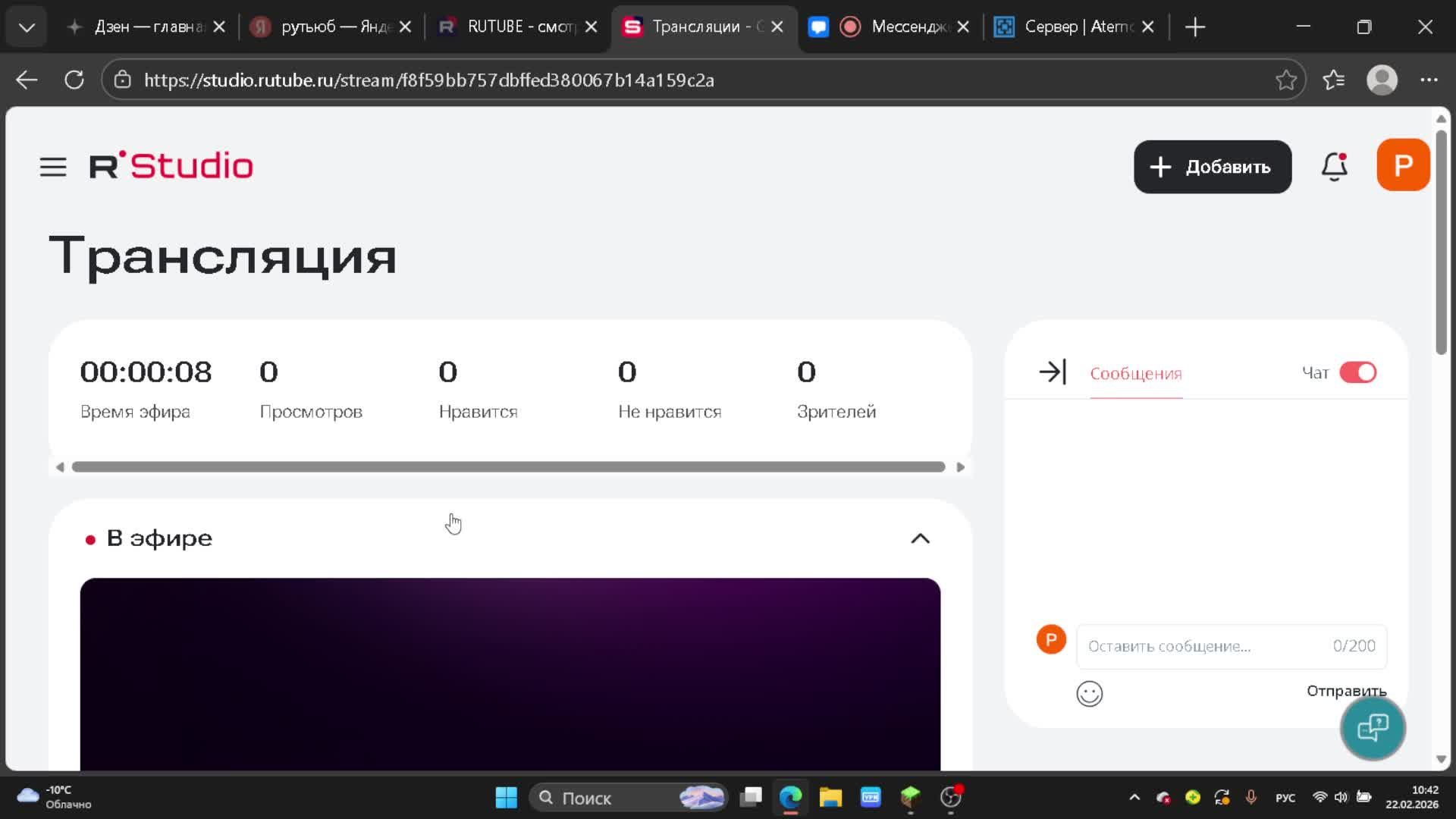Open File Explorer from the taskbar
Viewport: 1456px width, 819px height.
click(x=831, y=798)
